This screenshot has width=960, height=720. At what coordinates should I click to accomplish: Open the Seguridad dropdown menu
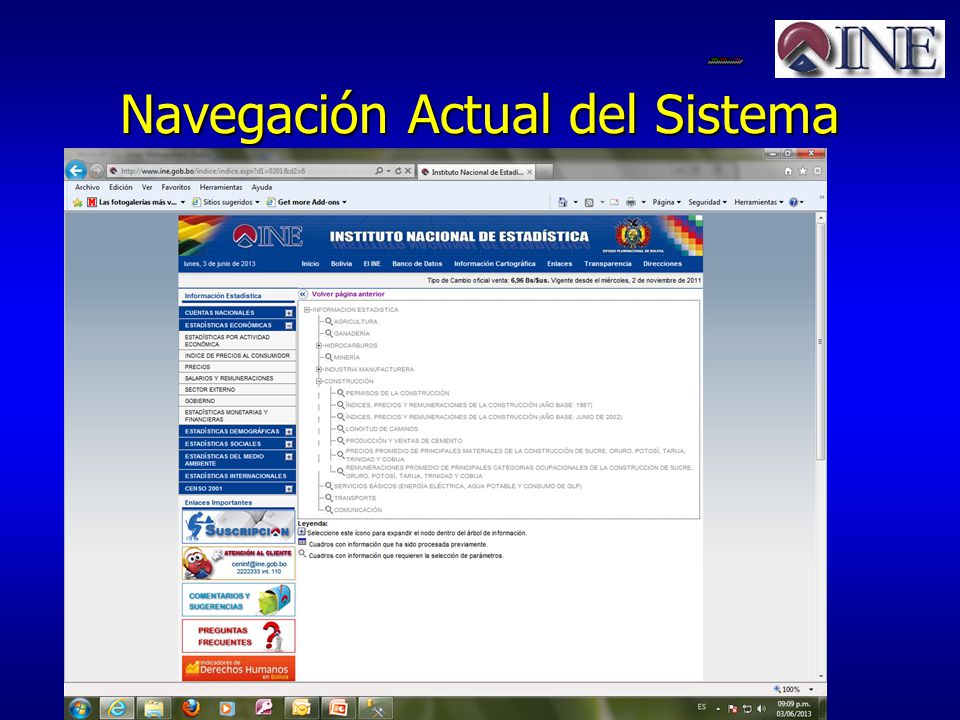click(708, 202)
